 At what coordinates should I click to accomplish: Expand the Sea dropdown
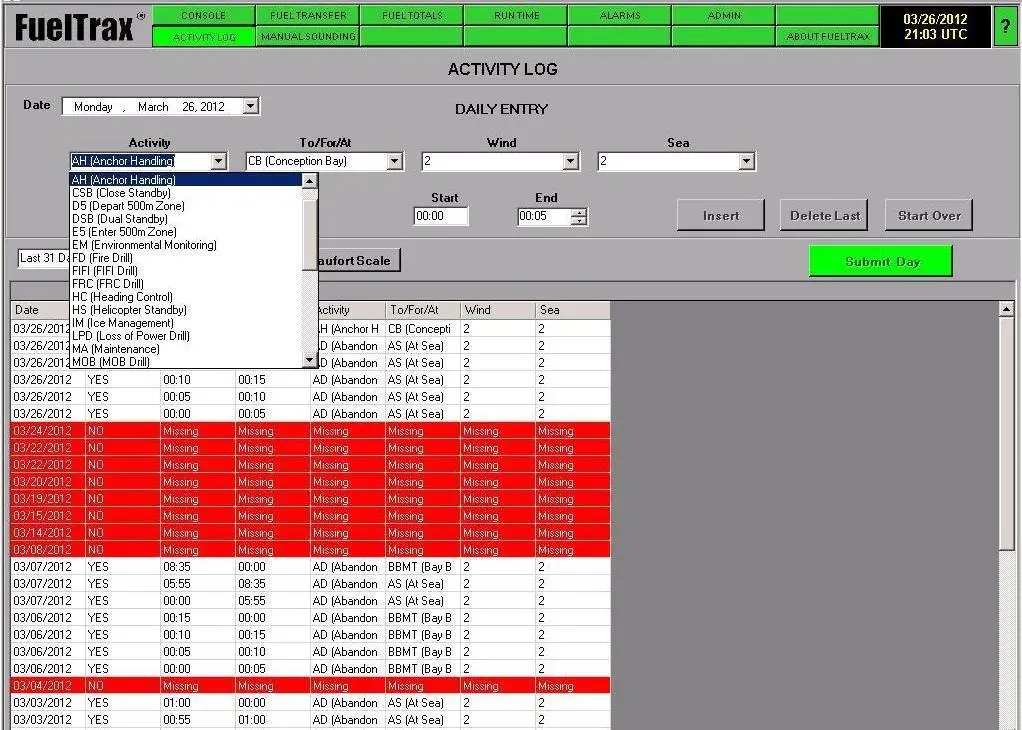(747, 161)
